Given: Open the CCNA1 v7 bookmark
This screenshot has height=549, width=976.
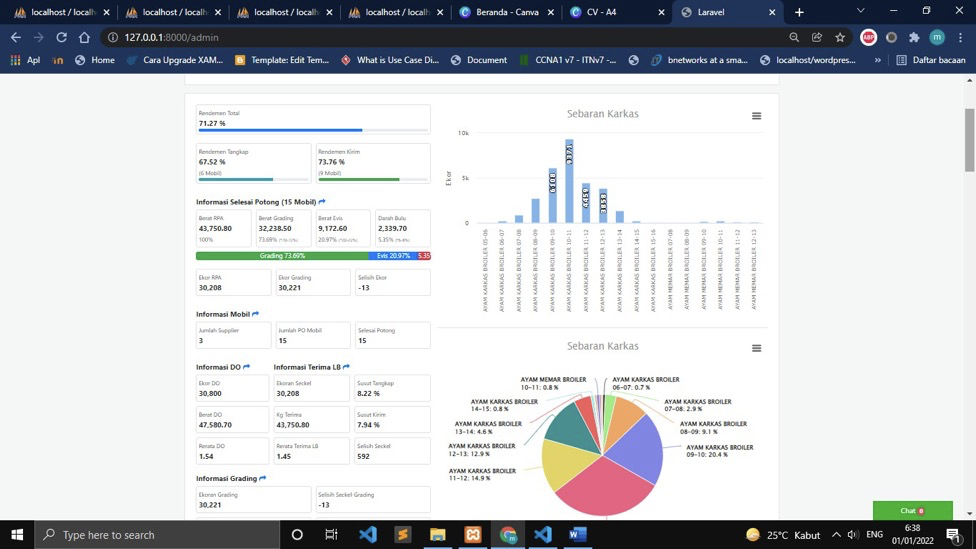Looking at the screenshot, I should pos(567,60).
